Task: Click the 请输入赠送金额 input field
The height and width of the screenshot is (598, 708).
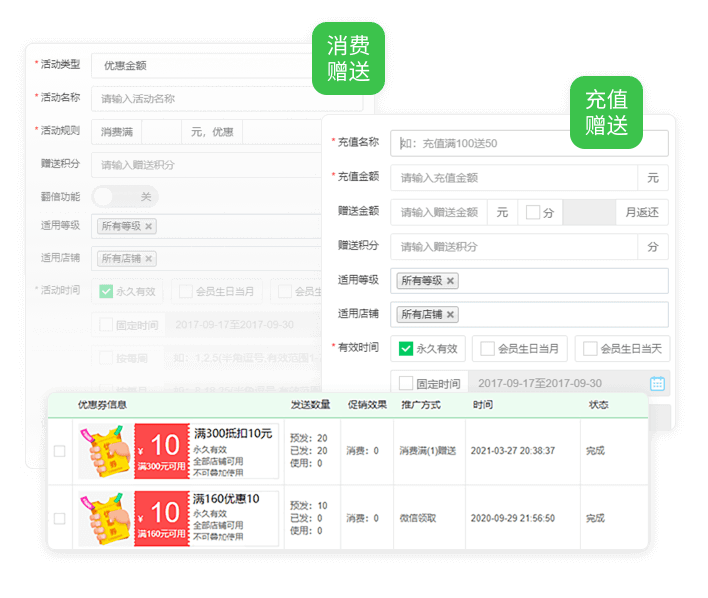Action: click(439, 212)
